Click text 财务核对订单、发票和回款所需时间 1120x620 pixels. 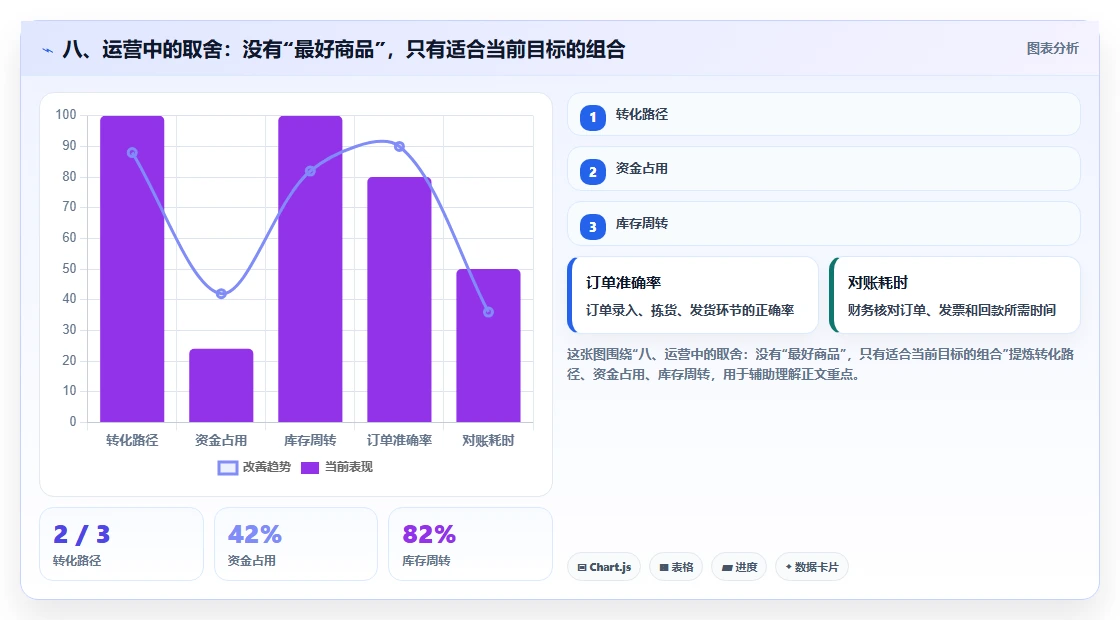[x=951, y=311]
